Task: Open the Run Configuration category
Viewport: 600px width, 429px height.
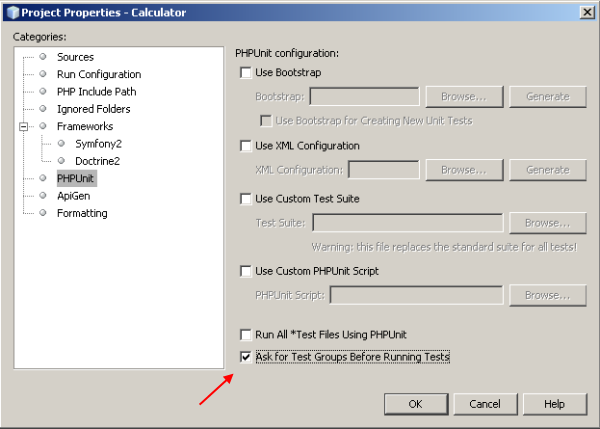Action: tap(98, 74)
